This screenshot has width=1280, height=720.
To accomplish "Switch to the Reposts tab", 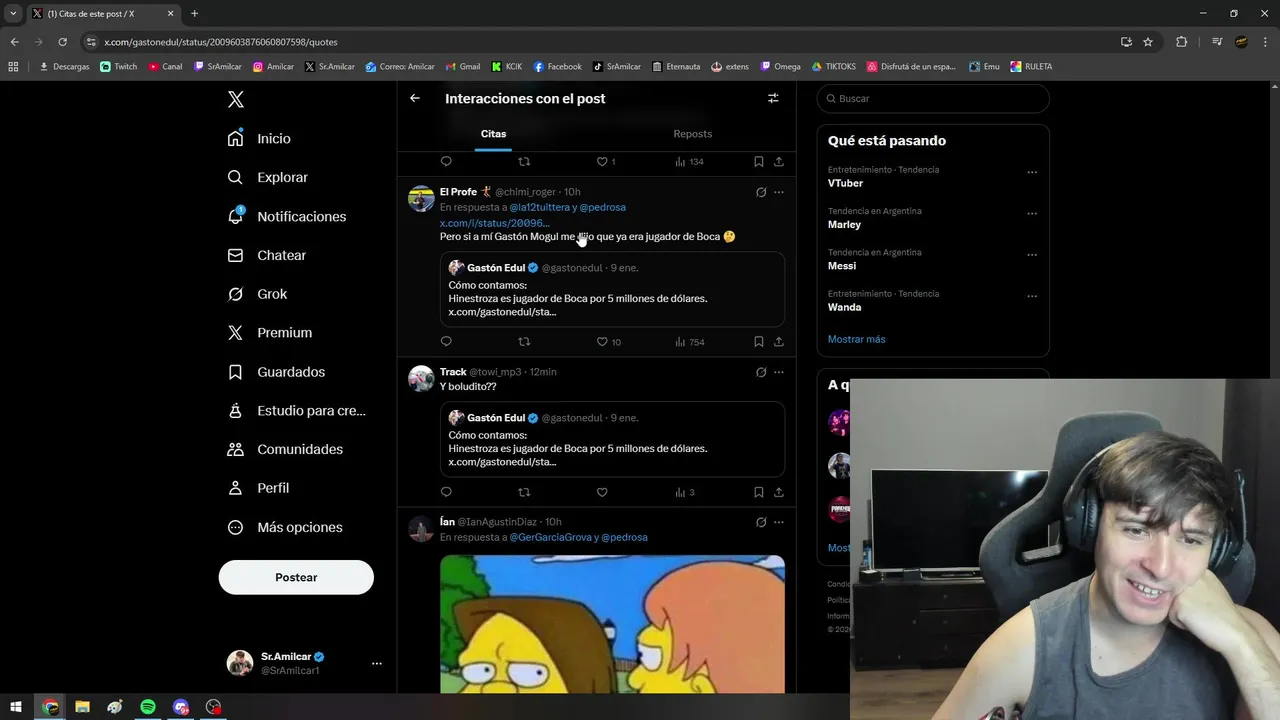I will [x=693, y=134].
